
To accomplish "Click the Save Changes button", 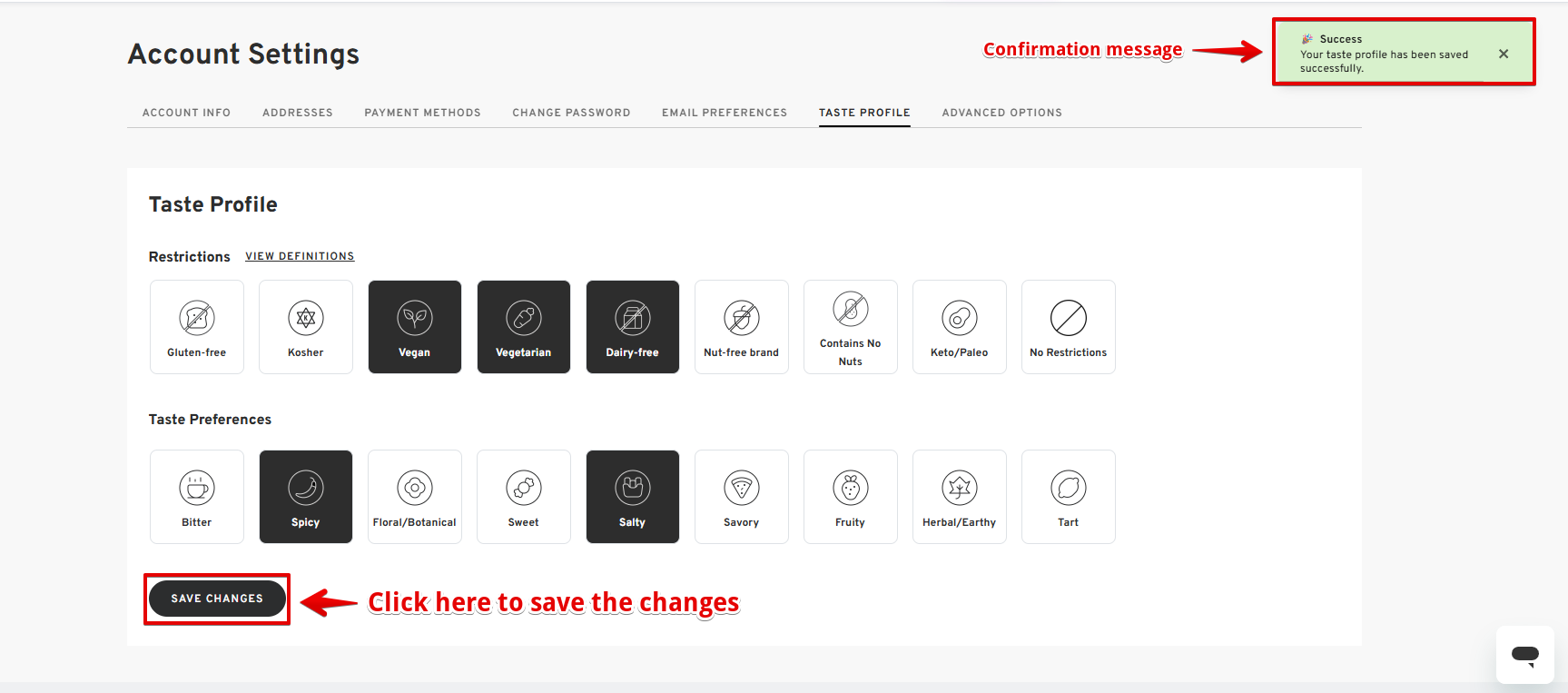I will (217, 599).
